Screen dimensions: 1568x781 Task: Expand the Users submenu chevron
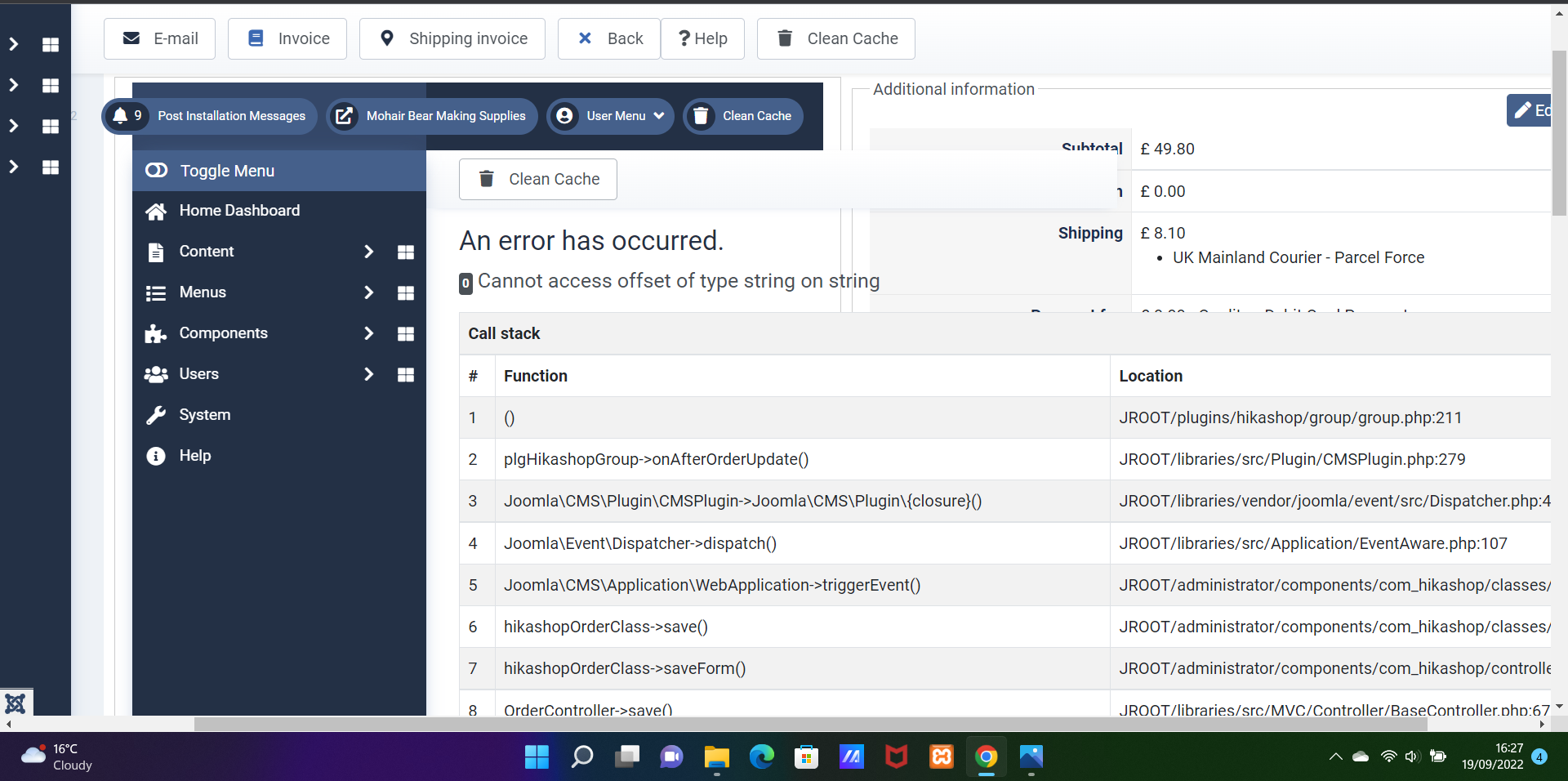[x=368, y=374]
